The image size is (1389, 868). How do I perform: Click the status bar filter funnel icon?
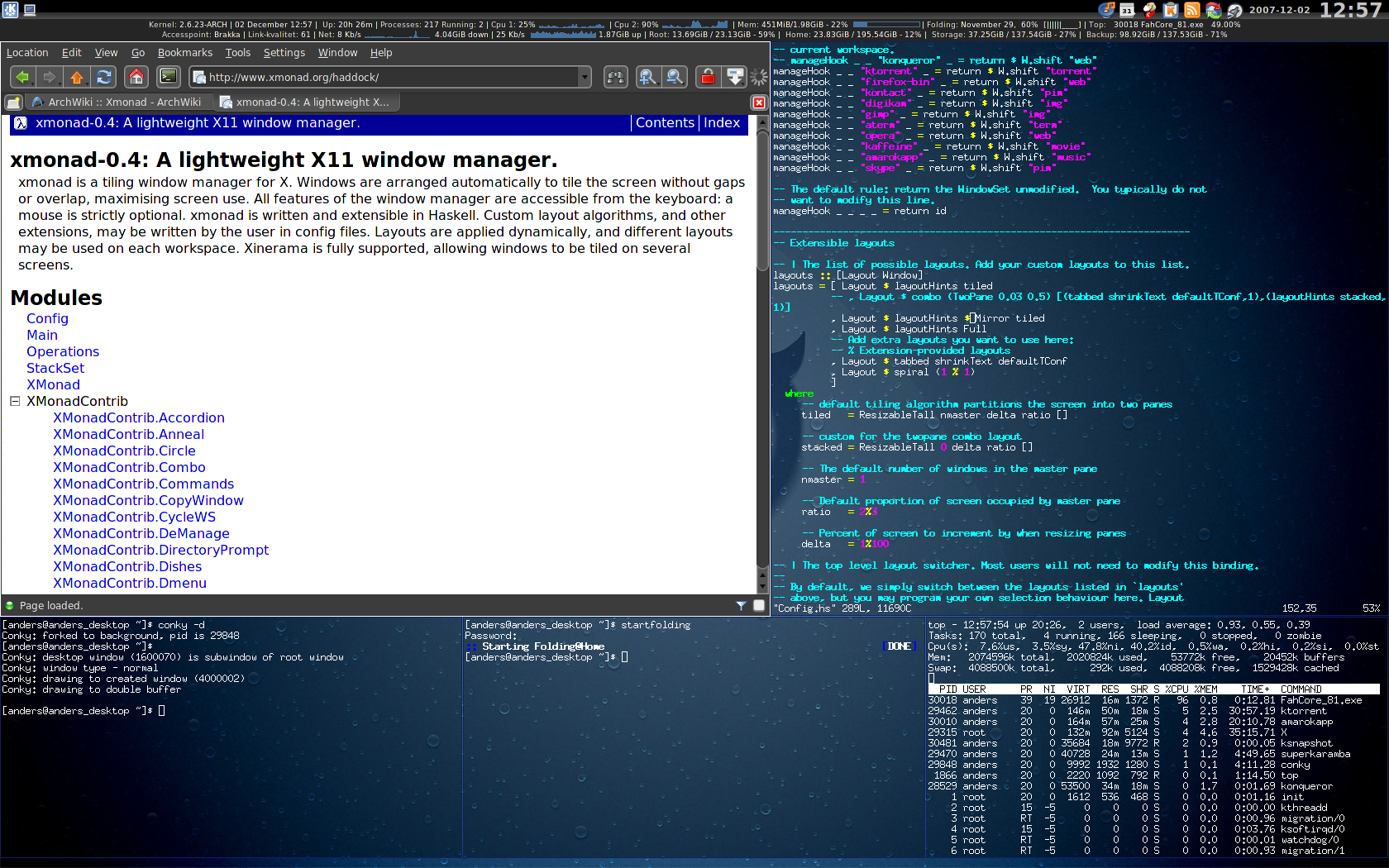(741, 606)
